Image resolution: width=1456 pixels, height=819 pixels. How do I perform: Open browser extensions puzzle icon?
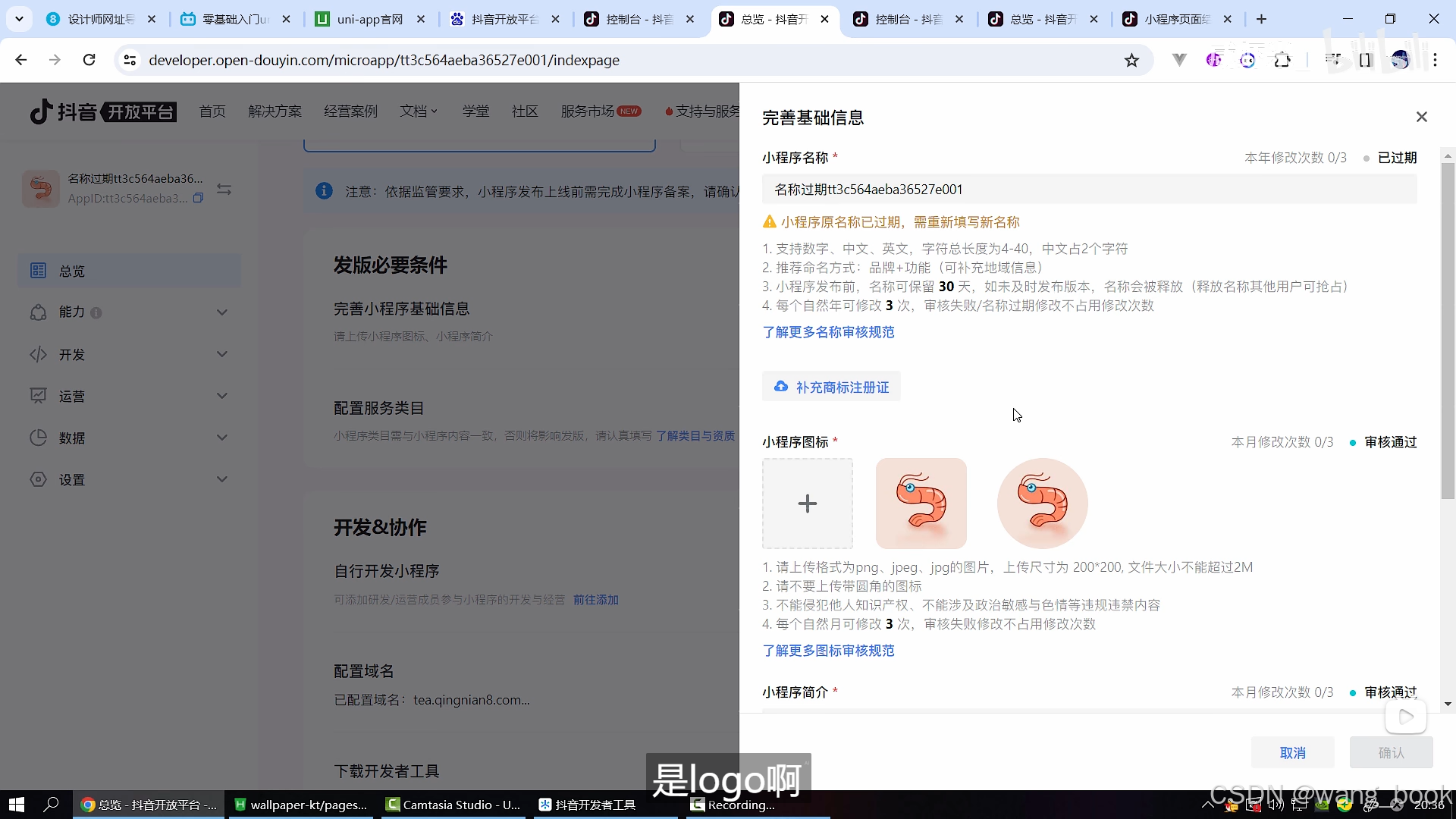click(x=1282, y=60)
